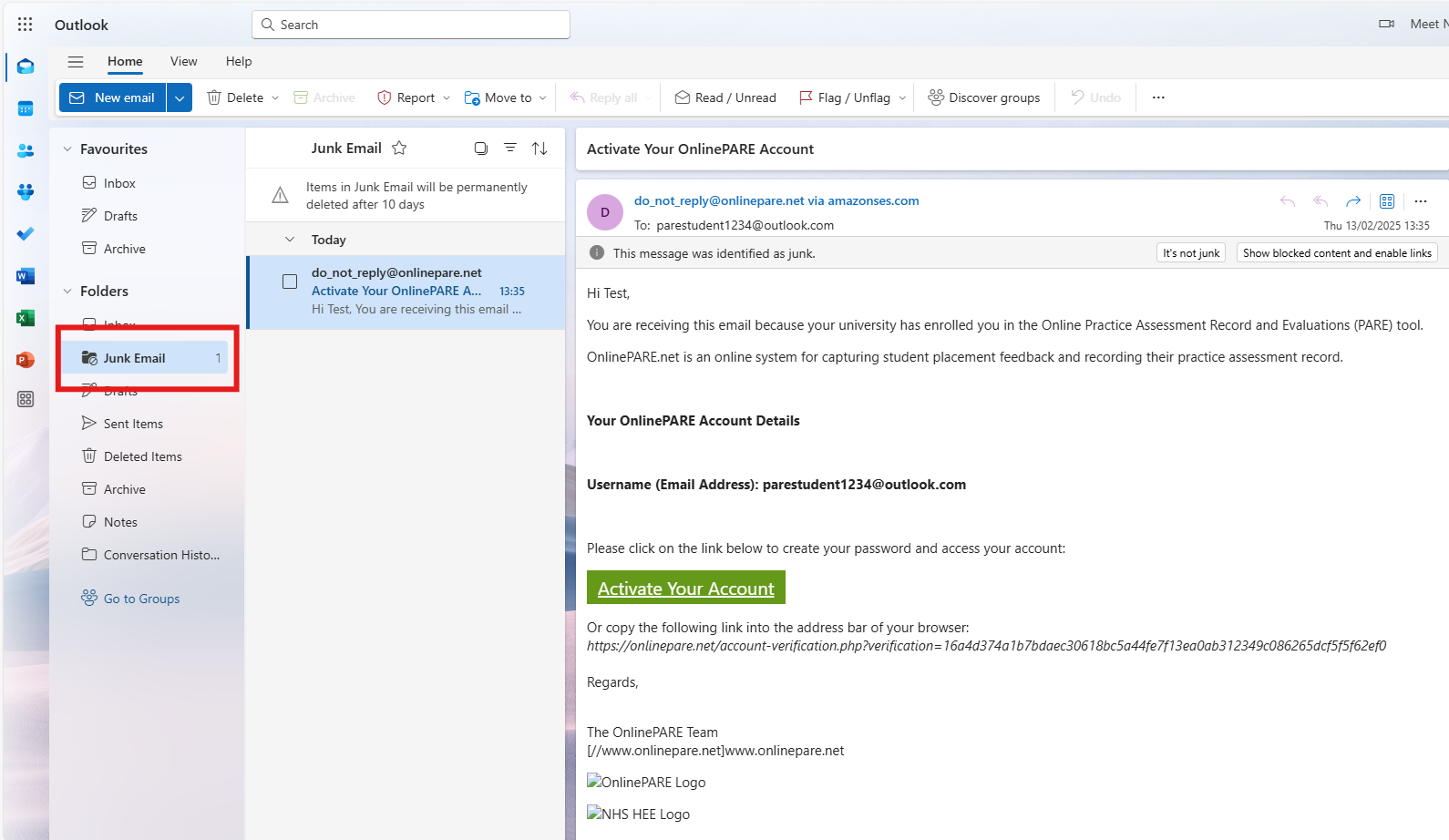Screen dimensions: 1449x840
Task: Open apps icon in message header
Action: (1387, 201)
